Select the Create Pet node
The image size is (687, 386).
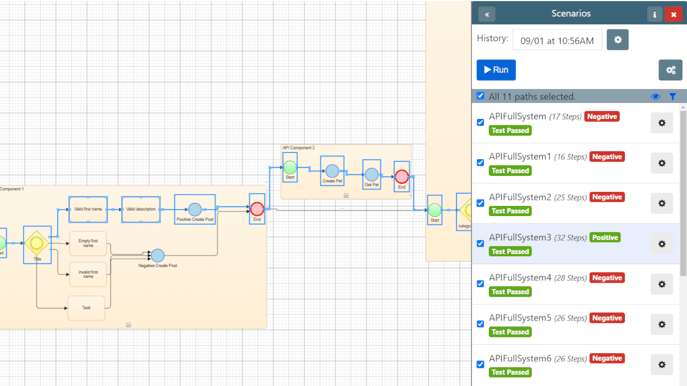(332, 170)
